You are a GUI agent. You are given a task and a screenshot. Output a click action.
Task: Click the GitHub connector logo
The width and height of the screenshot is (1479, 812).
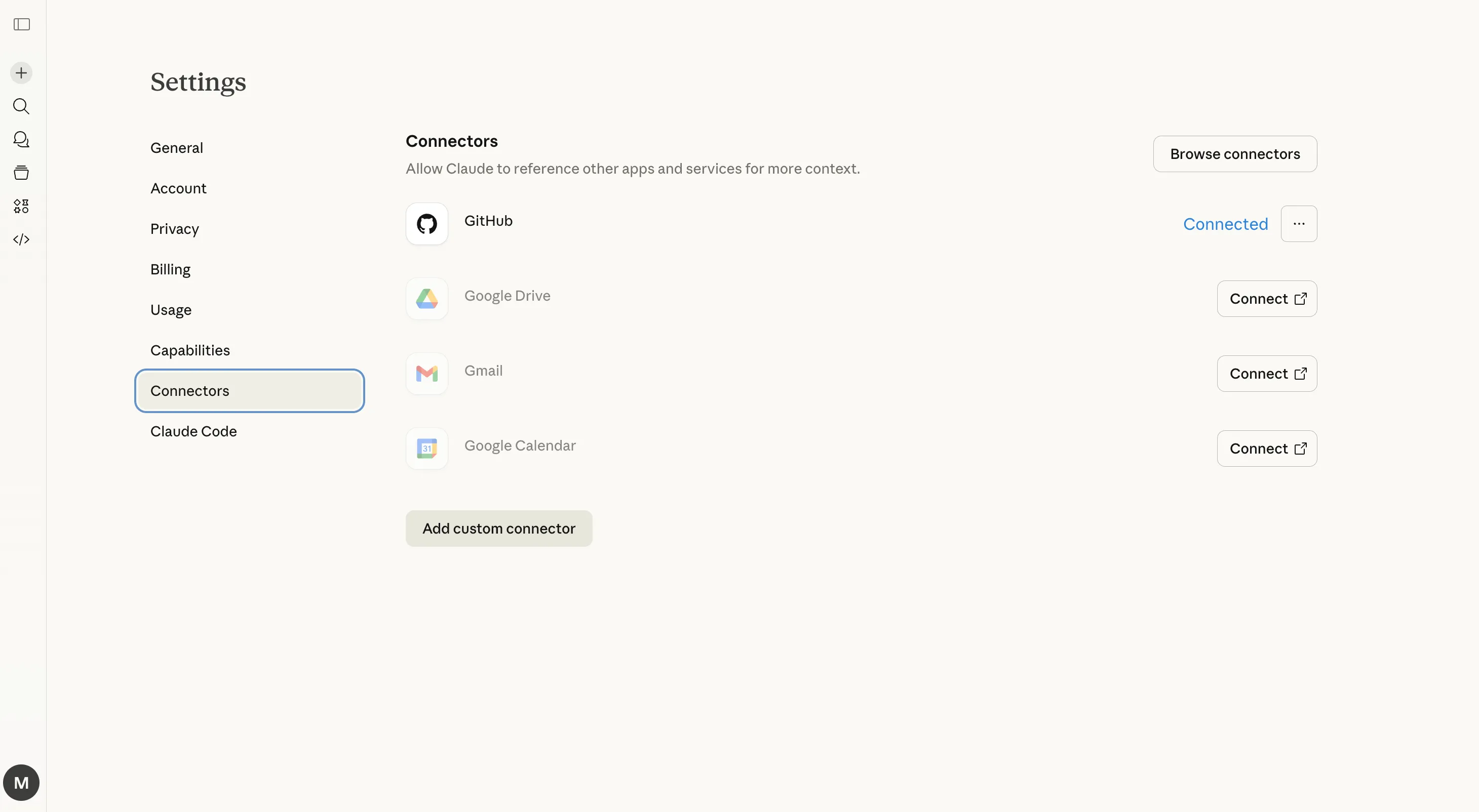pos(426,224)
